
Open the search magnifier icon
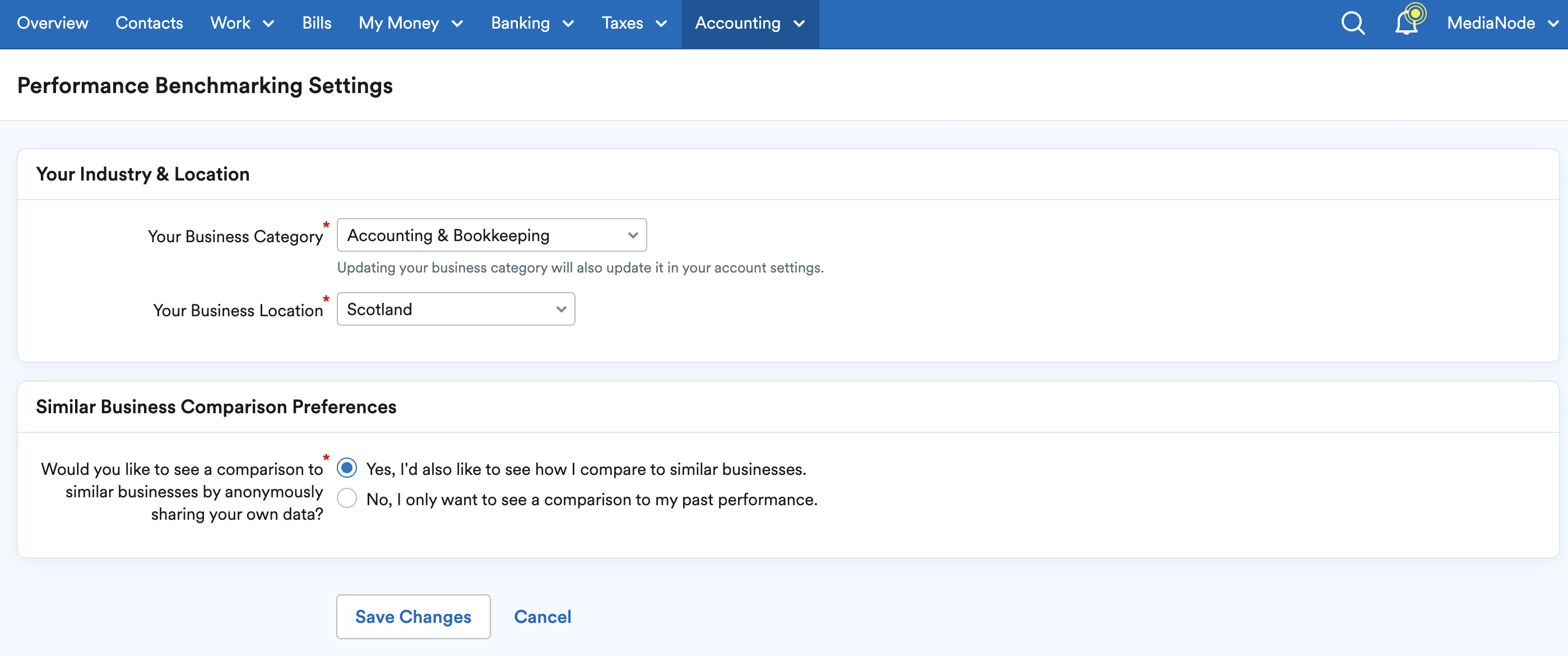pos(1352,24)
